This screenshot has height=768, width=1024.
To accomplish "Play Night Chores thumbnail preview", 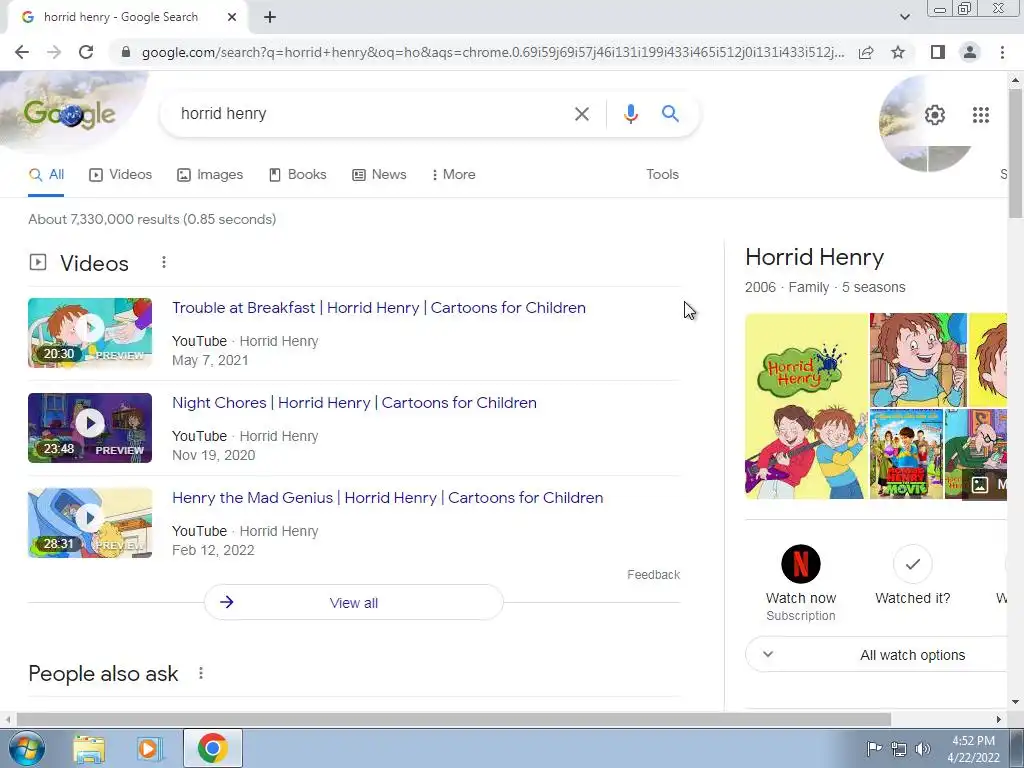I will [x=90, y=428].
